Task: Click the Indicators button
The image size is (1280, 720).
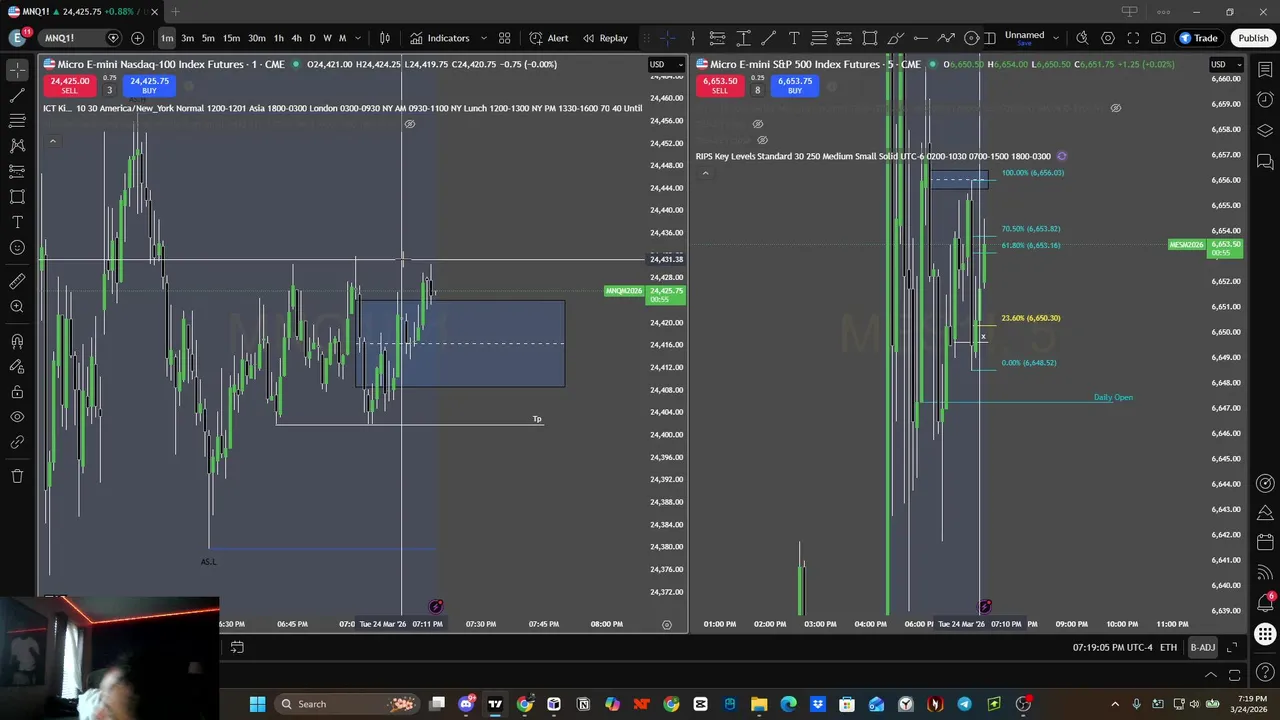Action: tap(438, 38)
